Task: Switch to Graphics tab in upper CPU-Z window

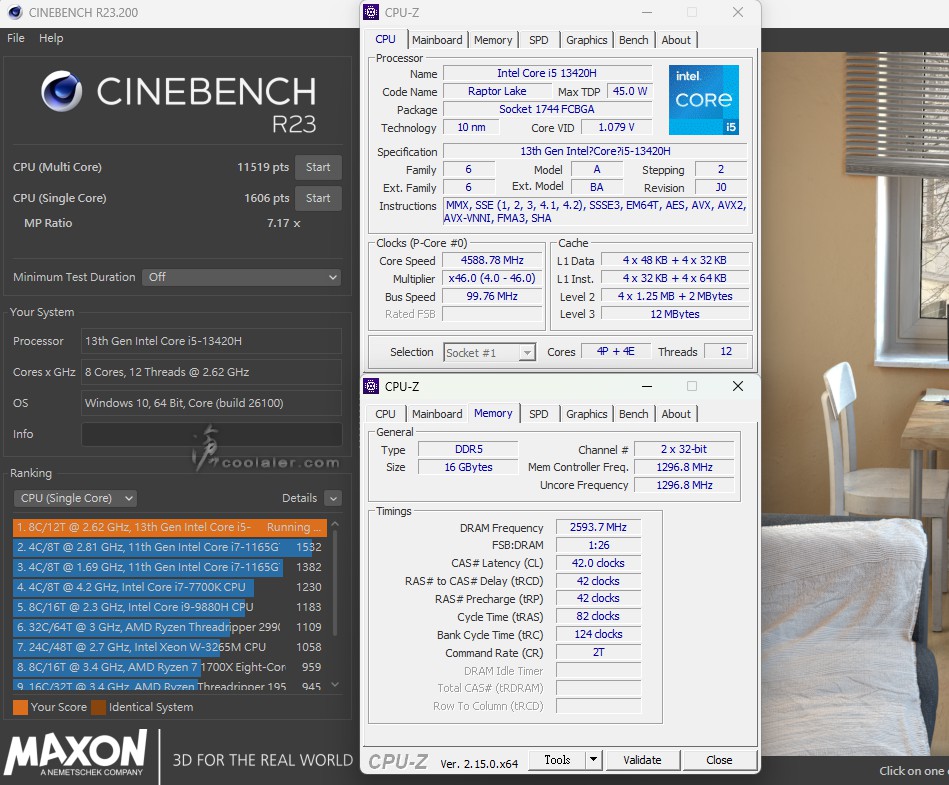Action: click(586, 40)
